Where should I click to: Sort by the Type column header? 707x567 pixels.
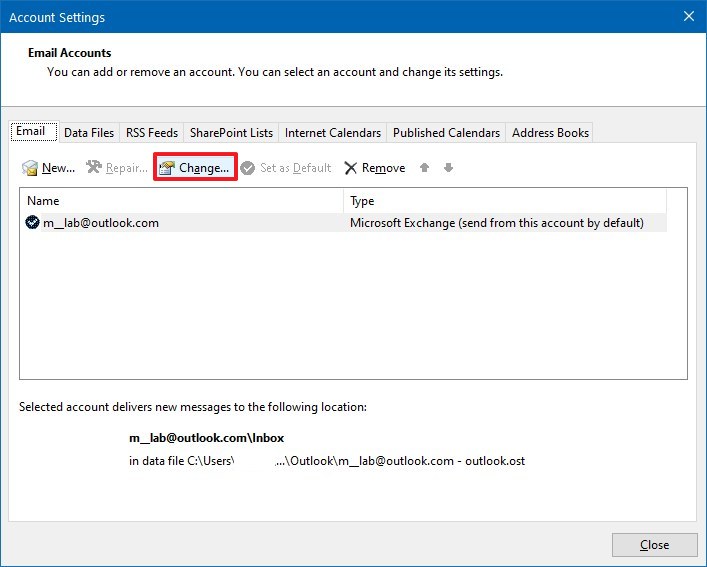pyautogui.click(x=505, y=201)
